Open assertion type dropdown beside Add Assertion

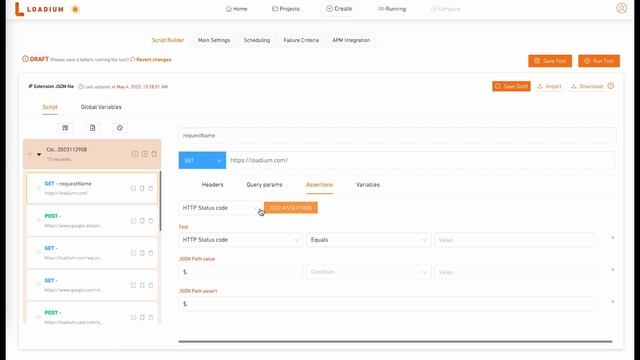(220, 208)
